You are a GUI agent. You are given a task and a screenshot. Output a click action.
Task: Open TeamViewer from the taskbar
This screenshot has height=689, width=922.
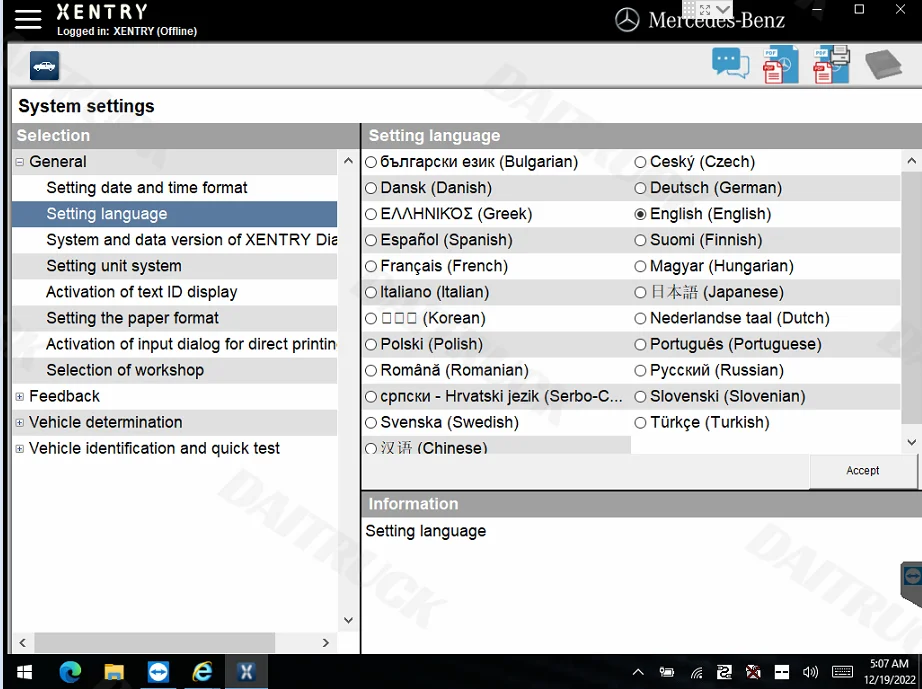[x=158, y=672]
